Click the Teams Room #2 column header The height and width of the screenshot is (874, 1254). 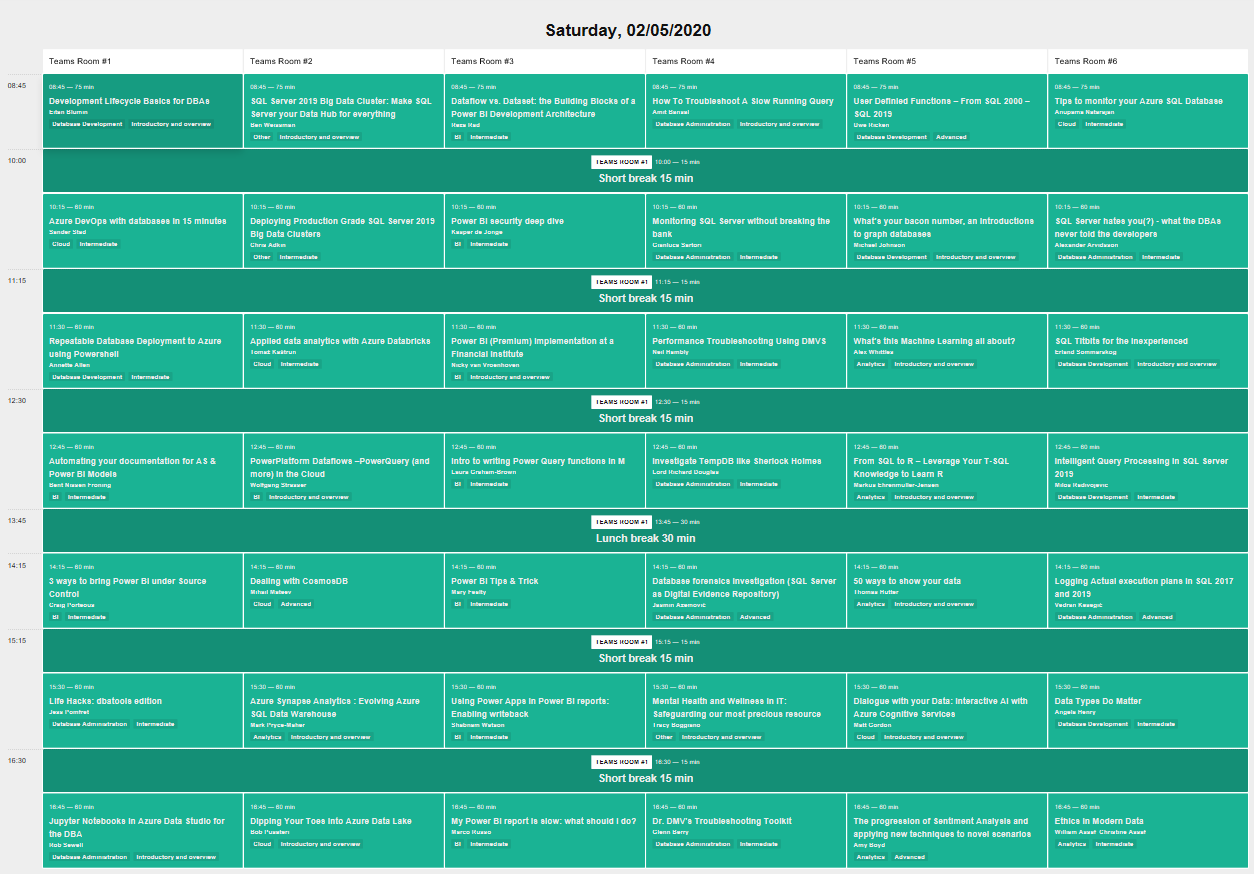tap(344, 61)
